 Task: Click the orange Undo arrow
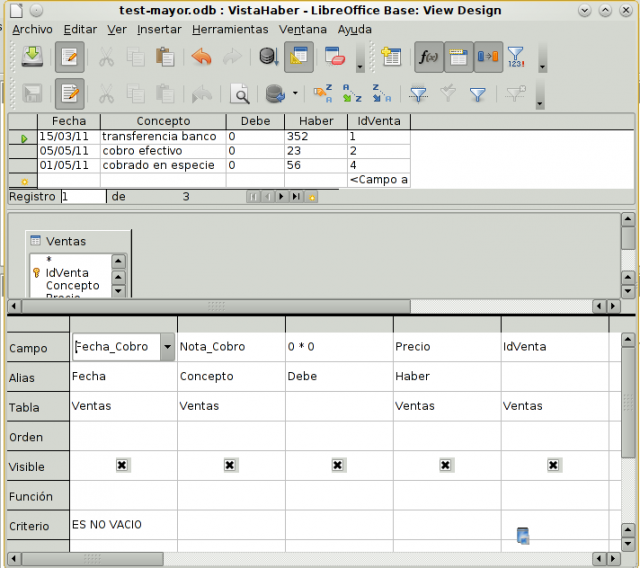(x=202, y=57)
